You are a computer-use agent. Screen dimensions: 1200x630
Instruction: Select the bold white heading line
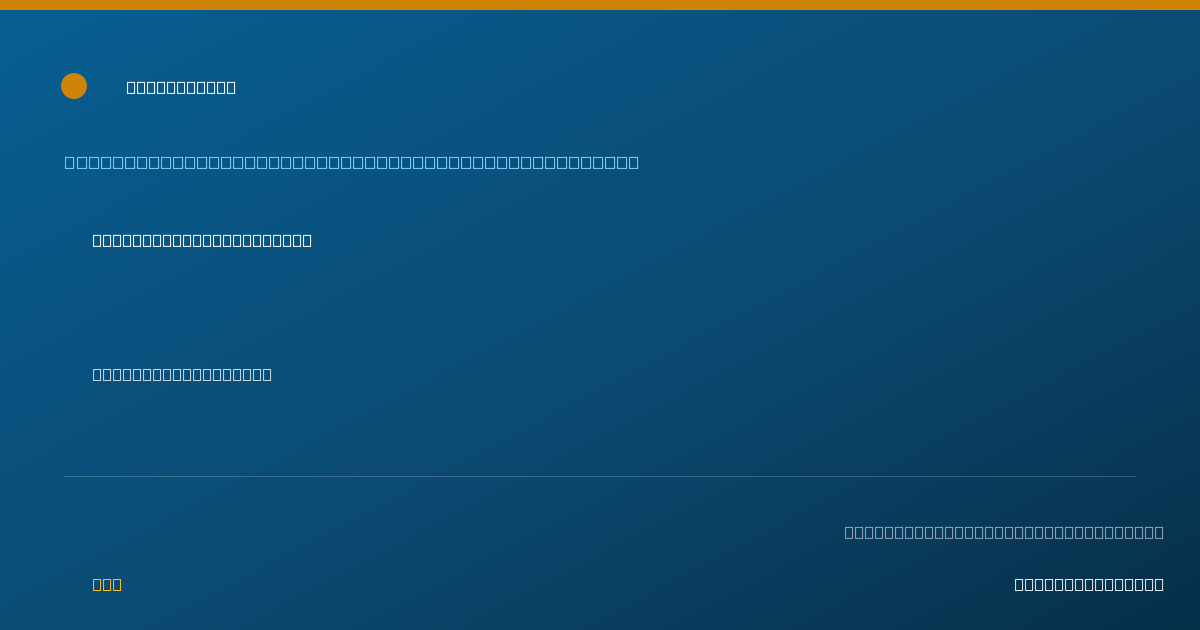[x=202, y=240]
